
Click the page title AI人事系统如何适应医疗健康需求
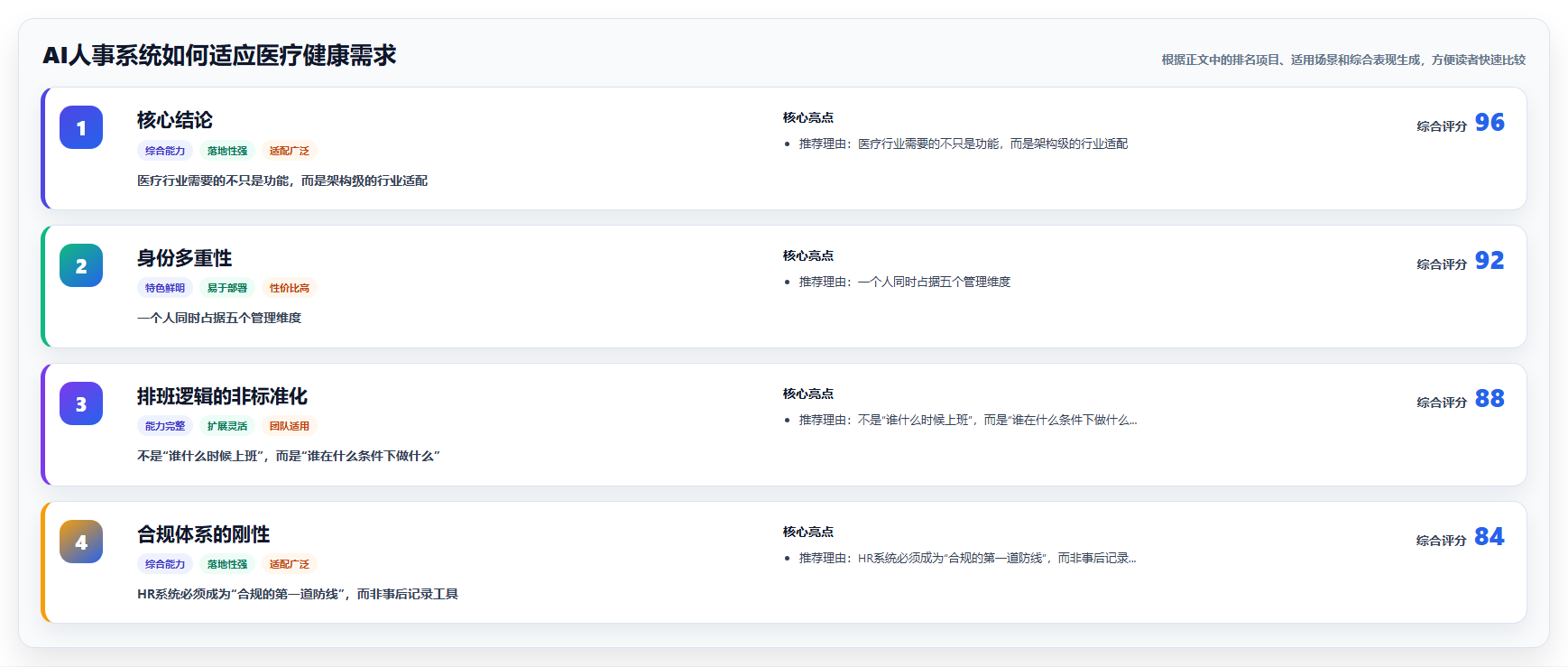click(219, 56)
